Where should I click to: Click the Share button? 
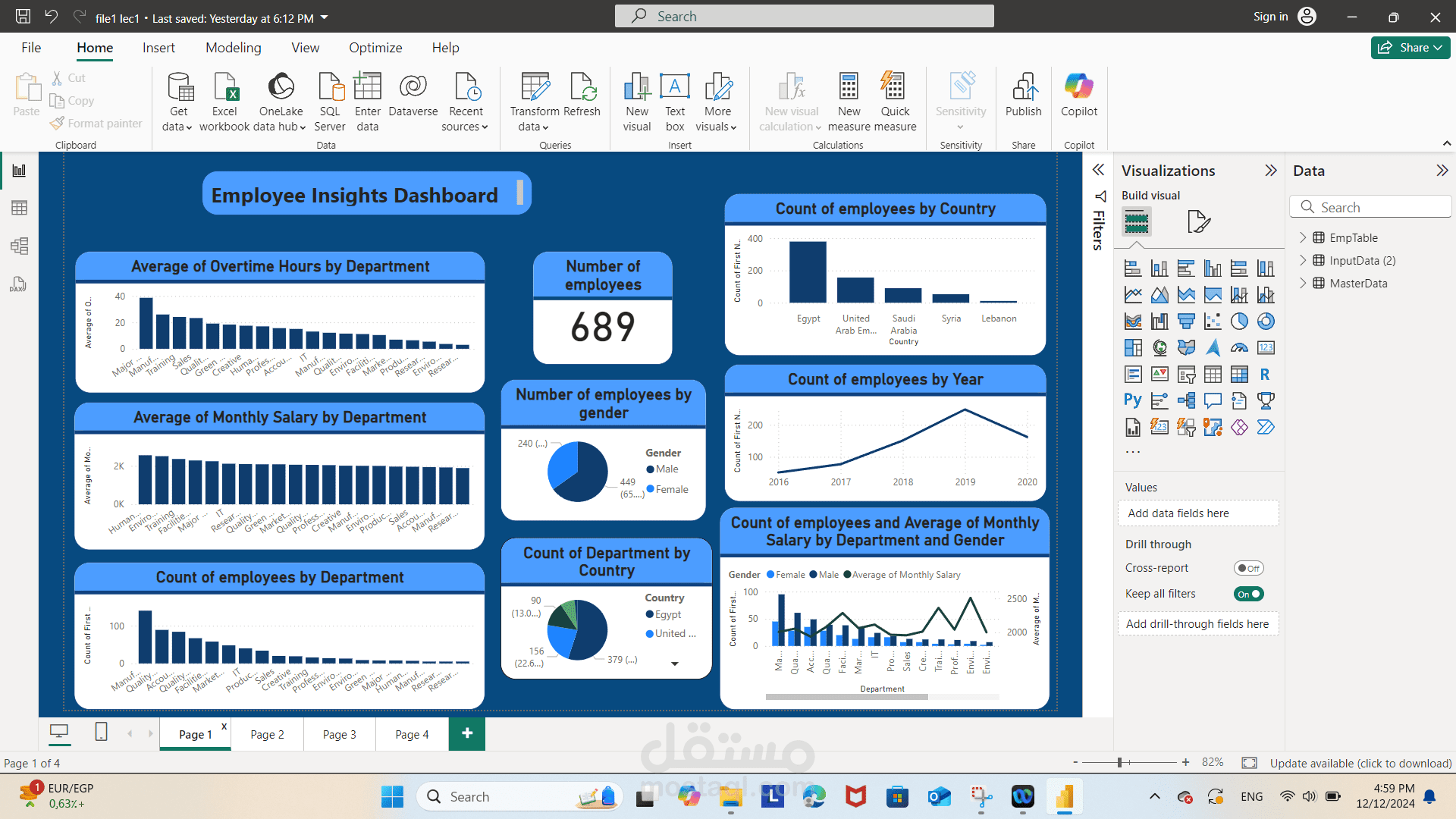(x=1410, y=48)
